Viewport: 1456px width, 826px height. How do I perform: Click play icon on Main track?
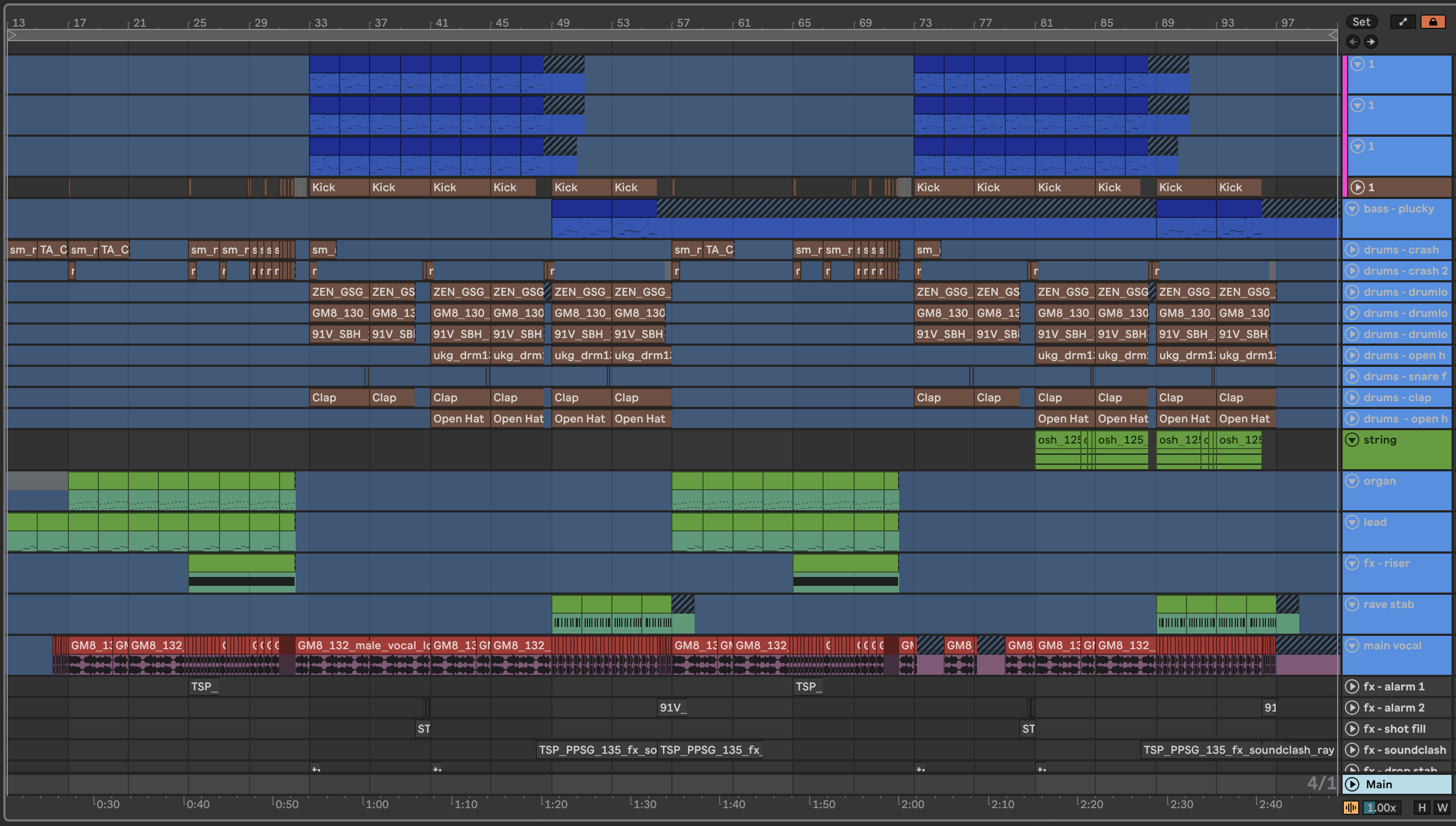coord(1352,784)
